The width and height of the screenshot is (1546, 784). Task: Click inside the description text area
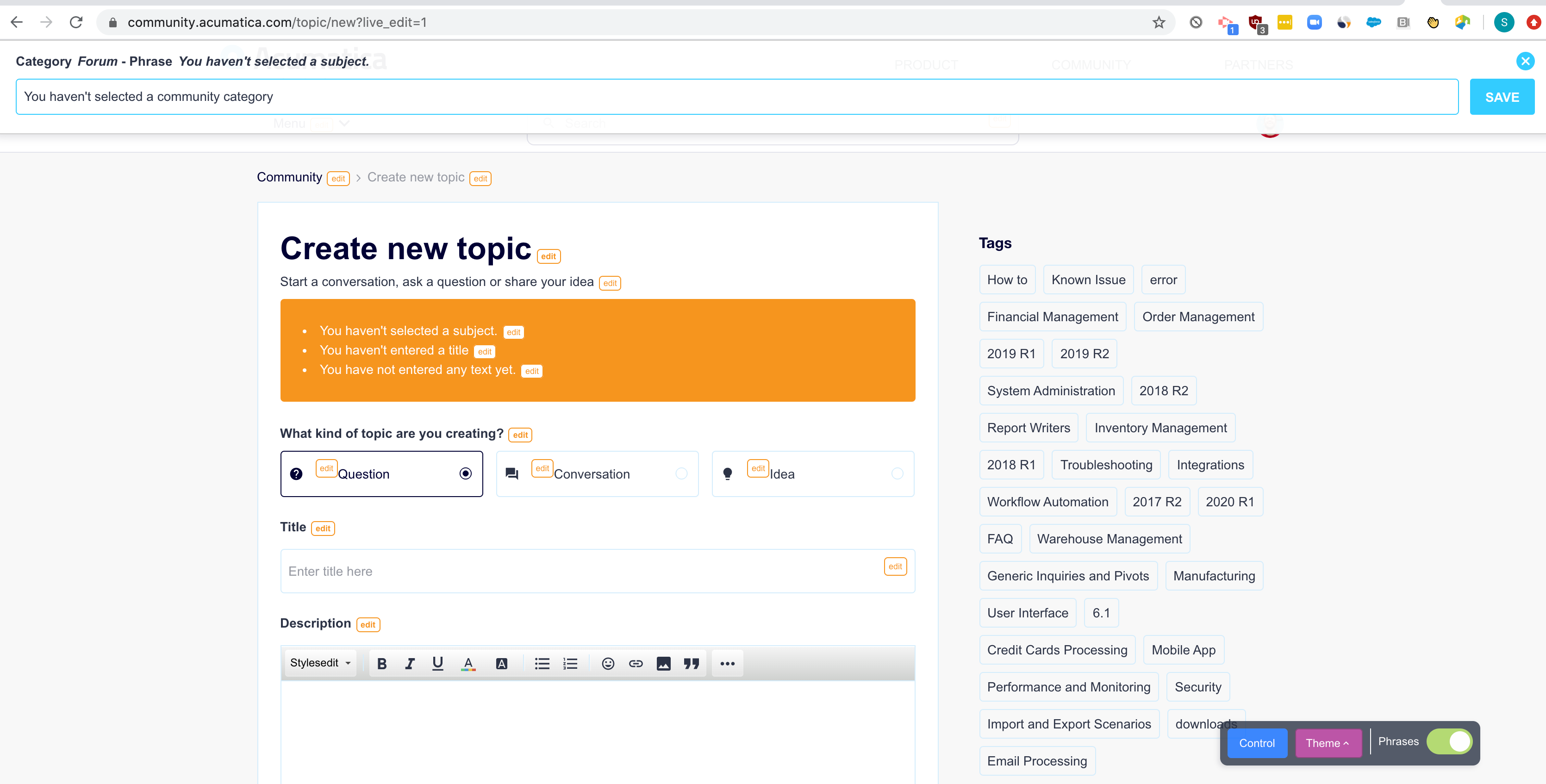coord(597,732)
